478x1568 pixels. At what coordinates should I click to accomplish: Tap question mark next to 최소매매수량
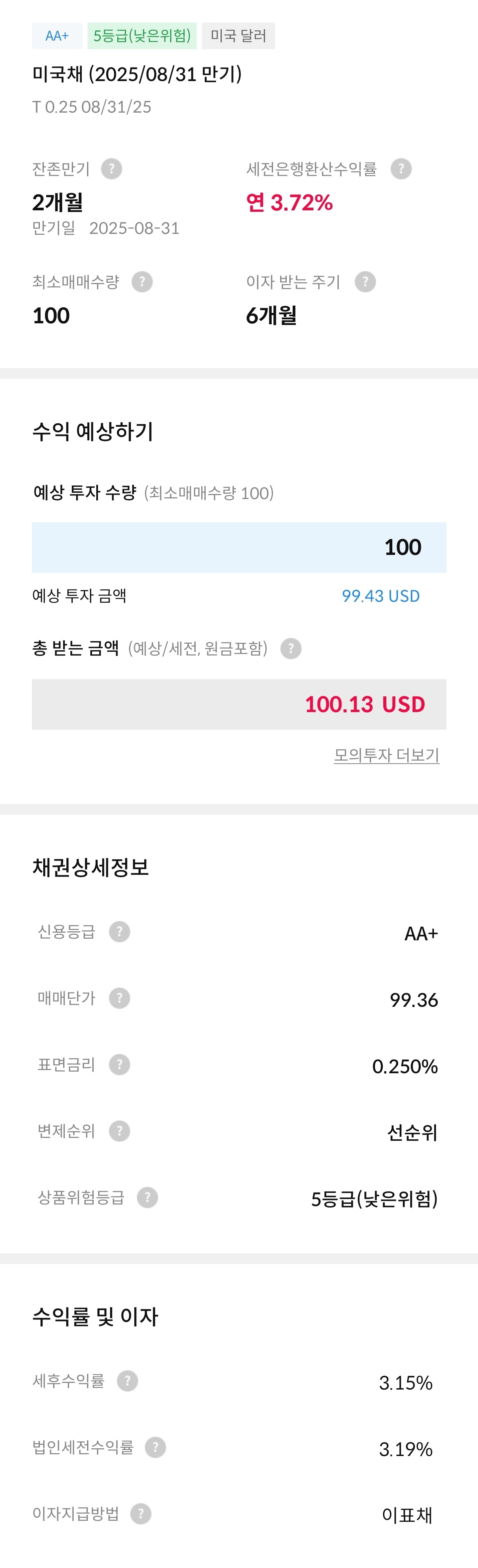pyautogui.click(x=142, y=282)
